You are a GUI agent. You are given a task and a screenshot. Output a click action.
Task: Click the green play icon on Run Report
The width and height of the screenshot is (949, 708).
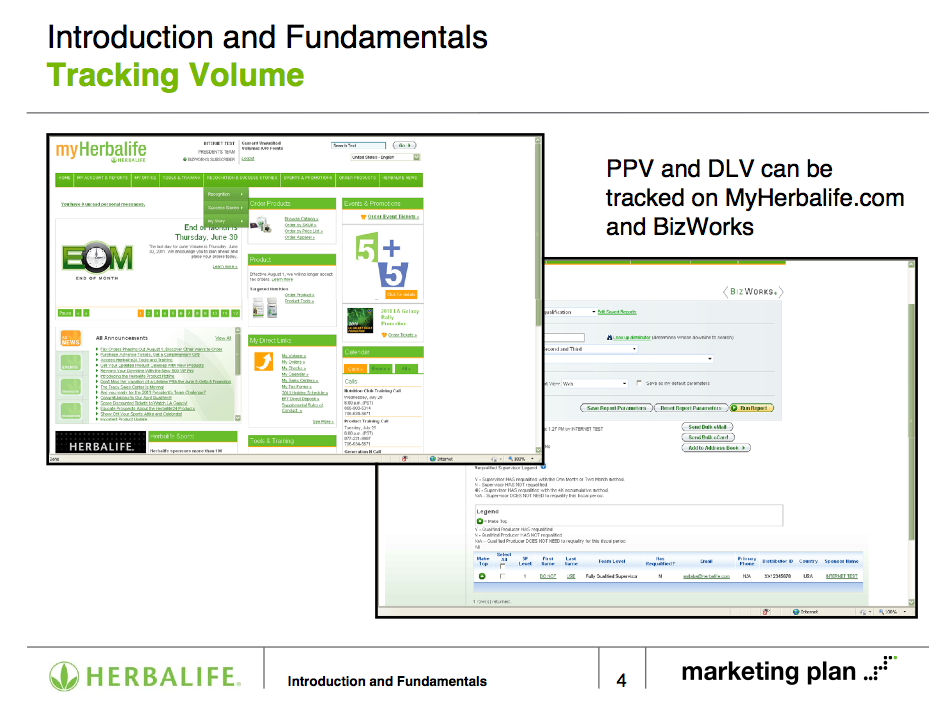(x=734, y=408)
